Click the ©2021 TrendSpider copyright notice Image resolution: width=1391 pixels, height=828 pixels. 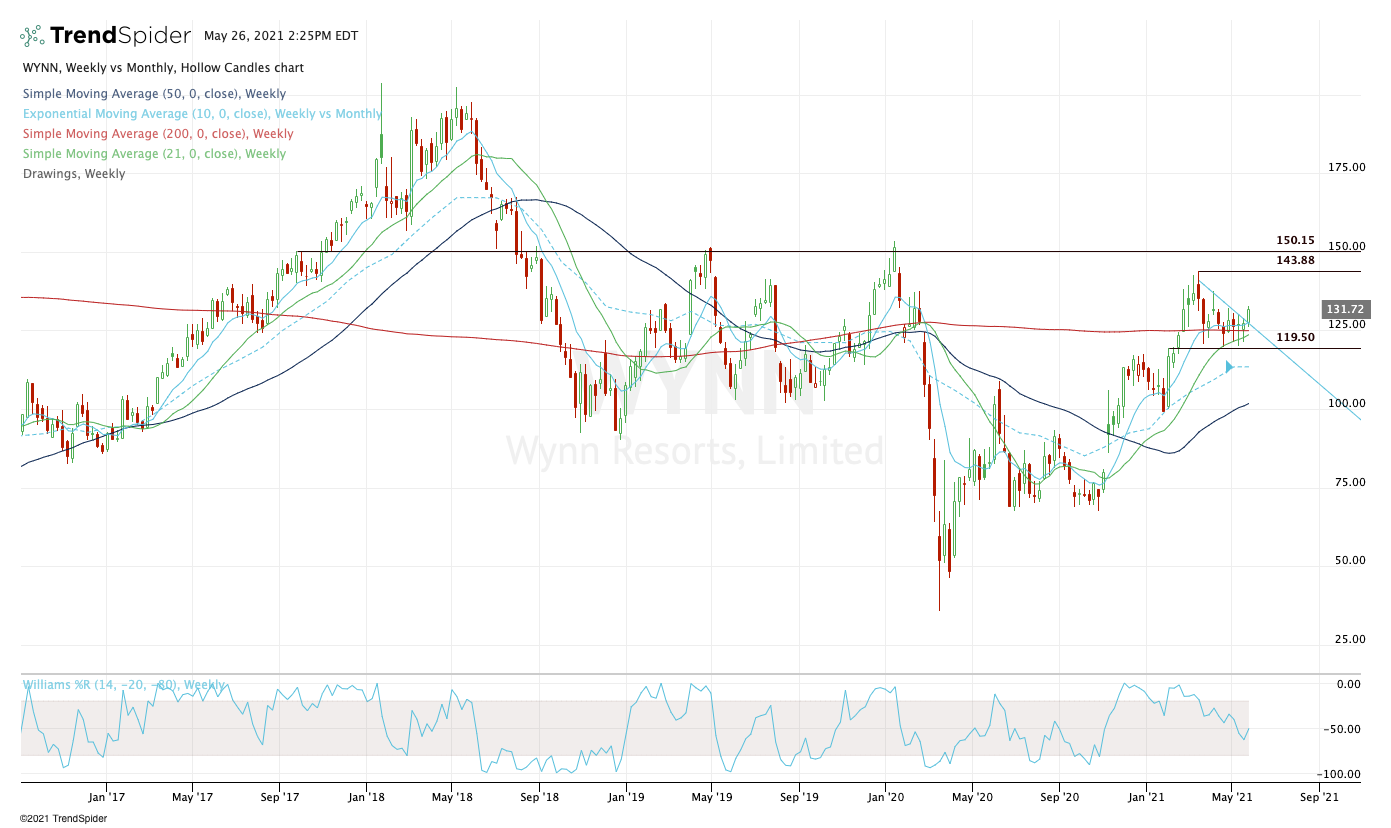click(63, 819)
